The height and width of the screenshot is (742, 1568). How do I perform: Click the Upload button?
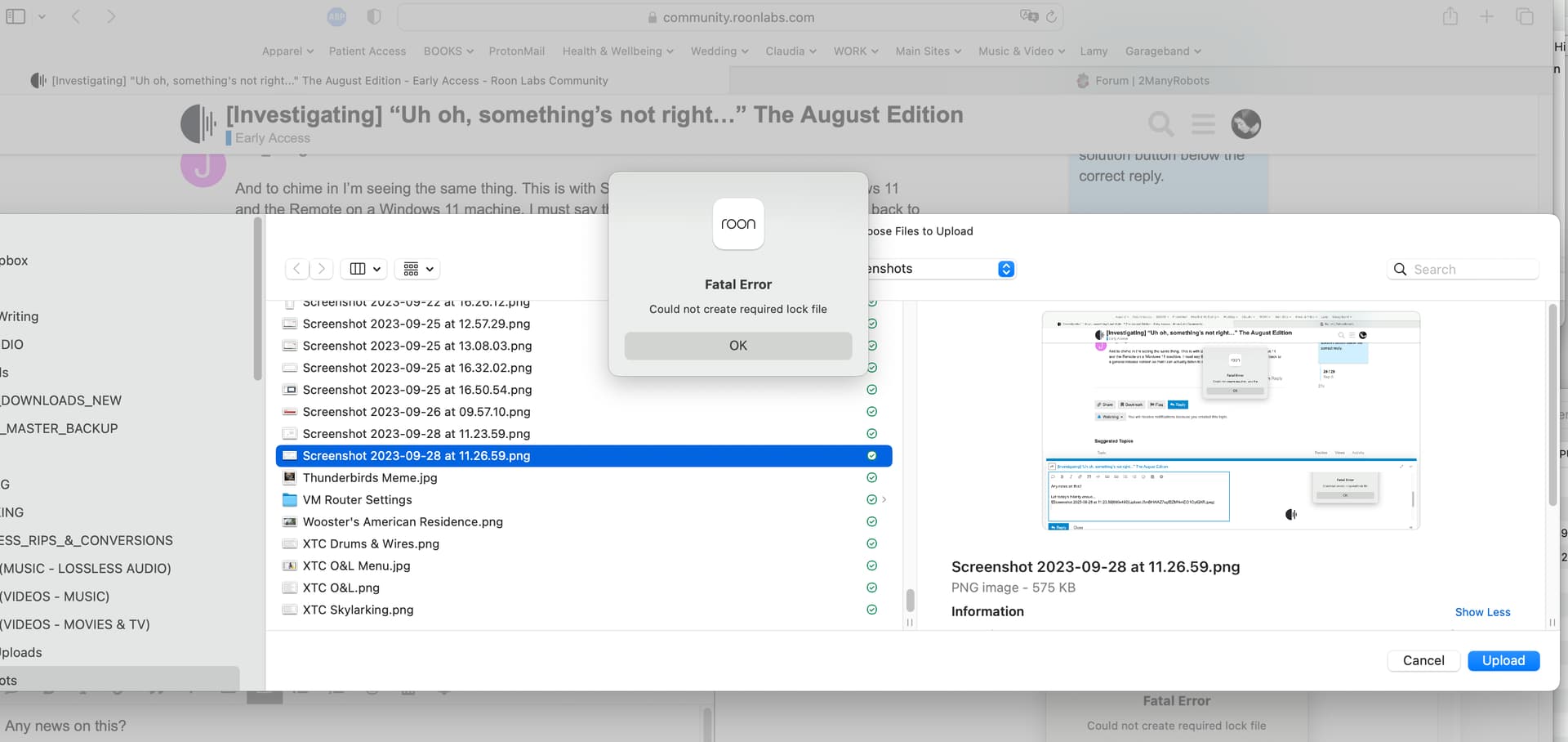[x=1503, y=660]
